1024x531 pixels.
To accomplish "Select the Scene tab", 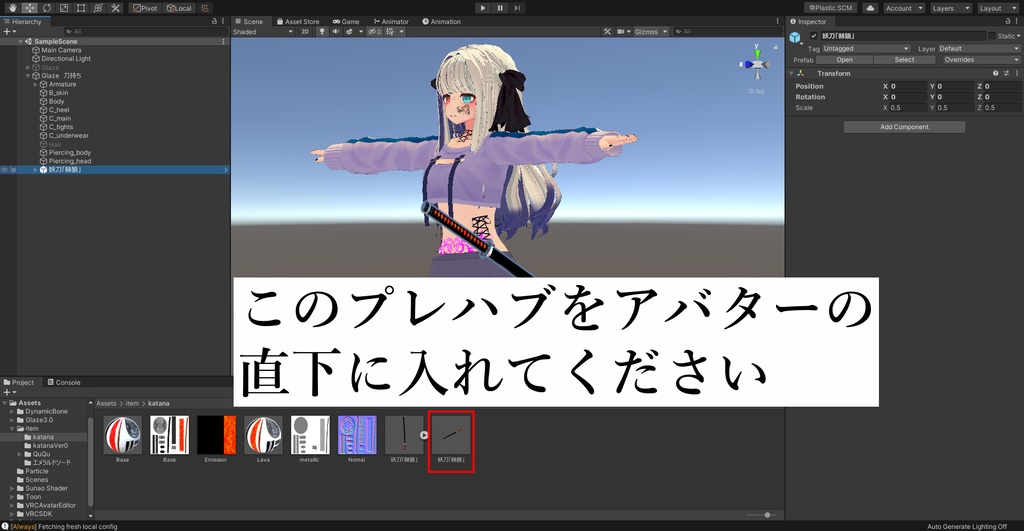I will point(249,22).
